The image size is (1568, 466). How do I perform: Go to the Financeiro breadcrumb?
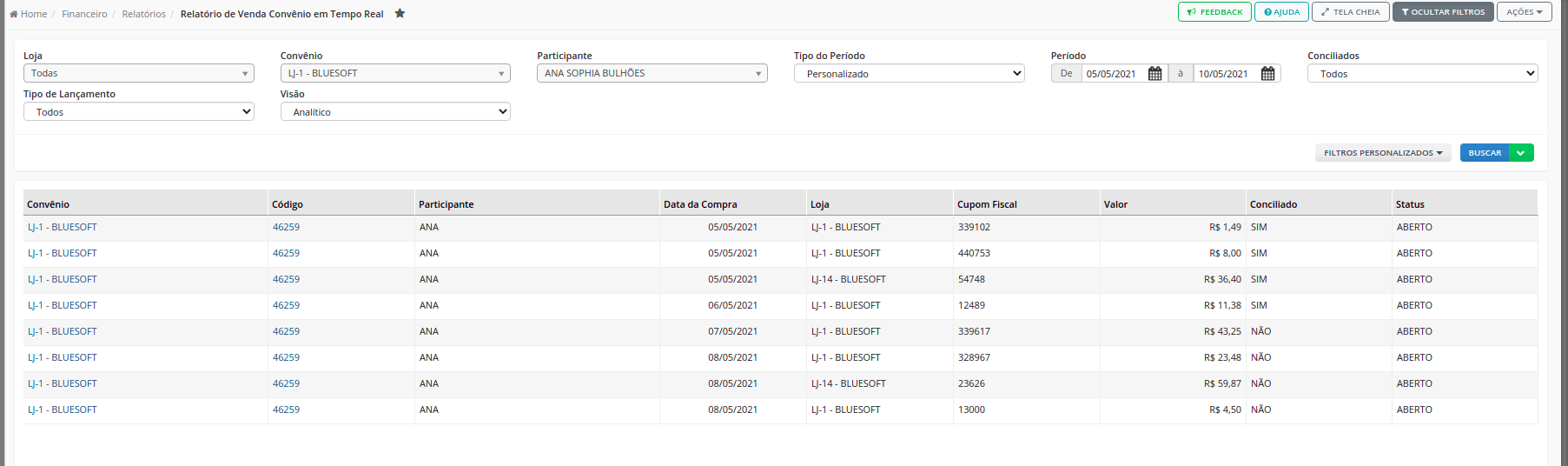[84, 14]
